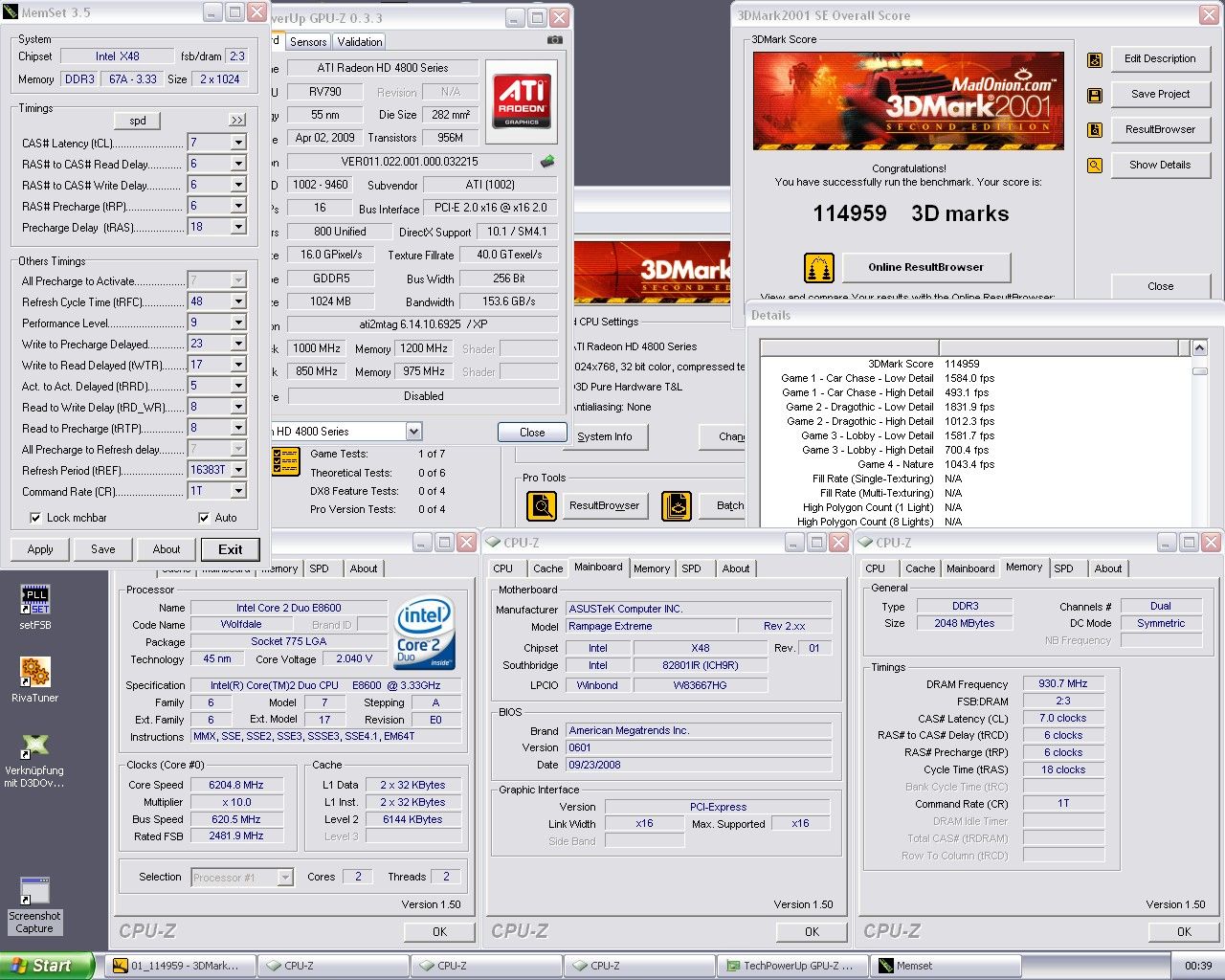Expand the CAS# Latency (tCL) dropdown
Image resolution: width=1225 pixels, height=980 pixels.
tap(238, 143)
